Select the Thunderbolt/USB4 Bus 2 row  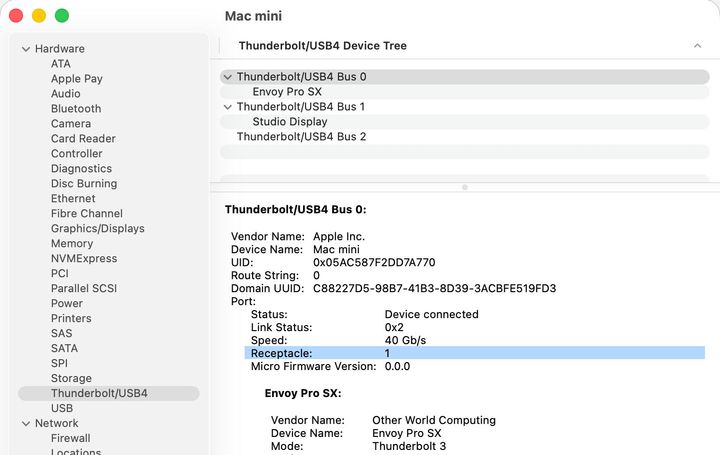tap(465, 137)
